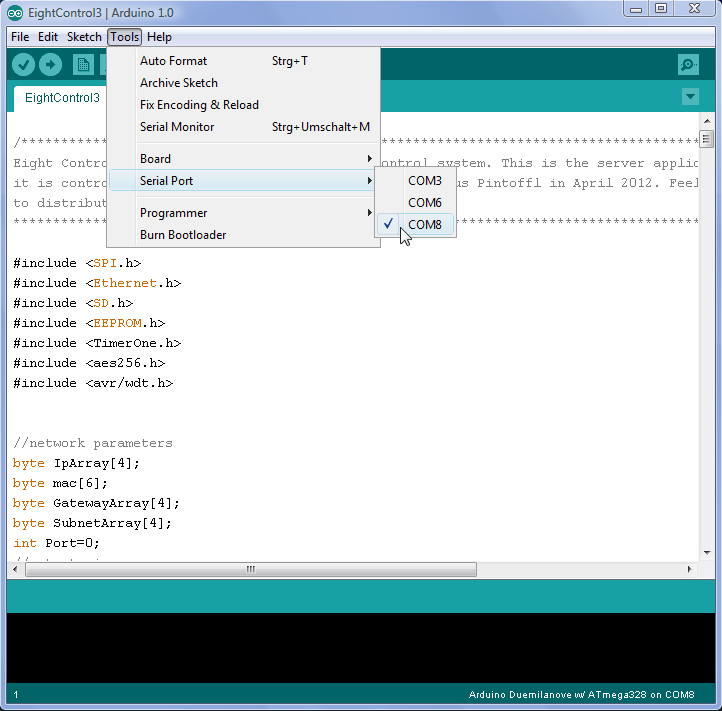Image resolution: width=722 pixels, height=711 pixels.
Task: Click the Arduino logo in title bar
Action: [15, 13]
